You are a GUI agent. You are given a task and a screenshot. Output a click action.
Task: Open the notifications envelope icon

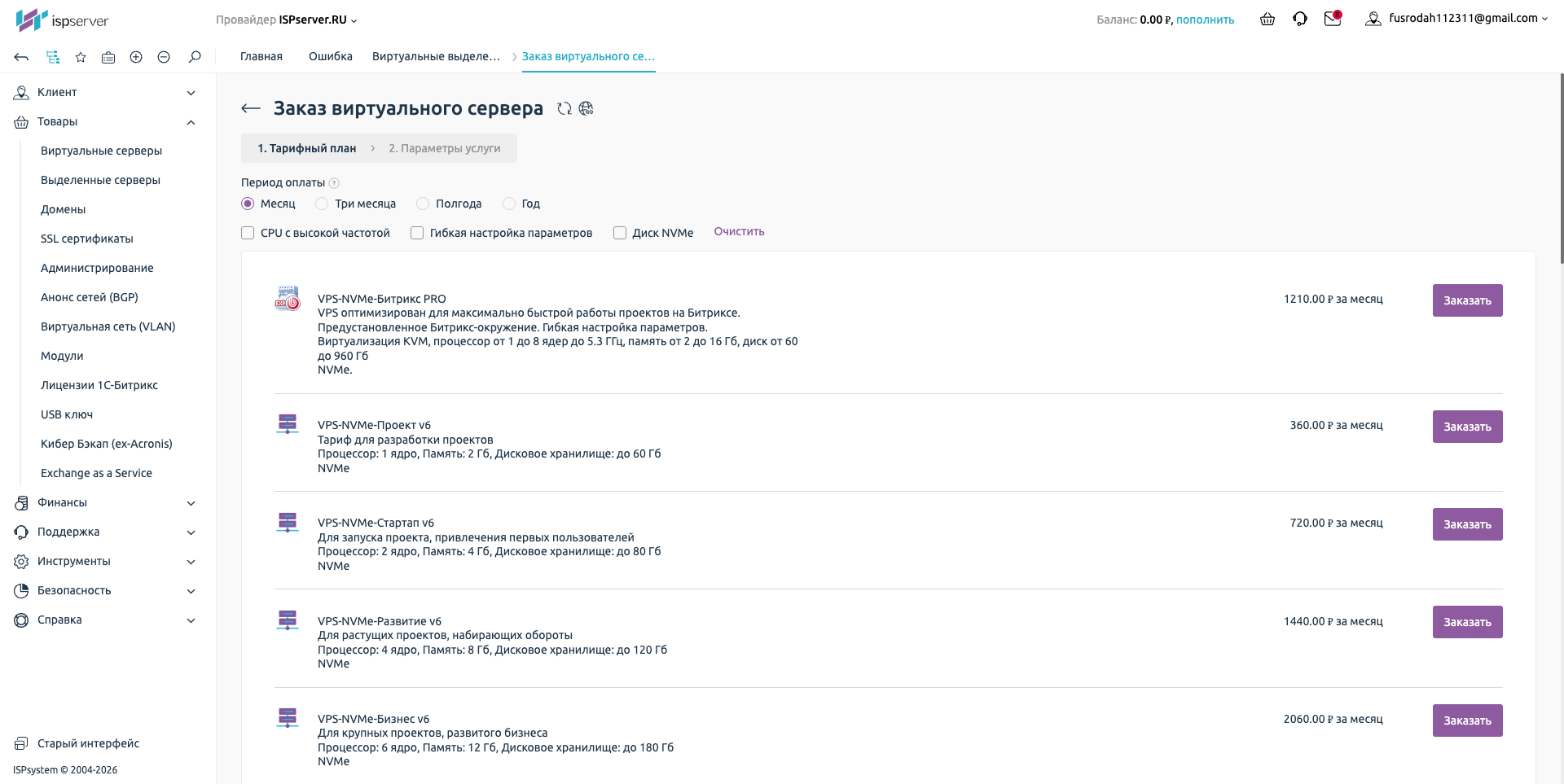pos(1333,18)
